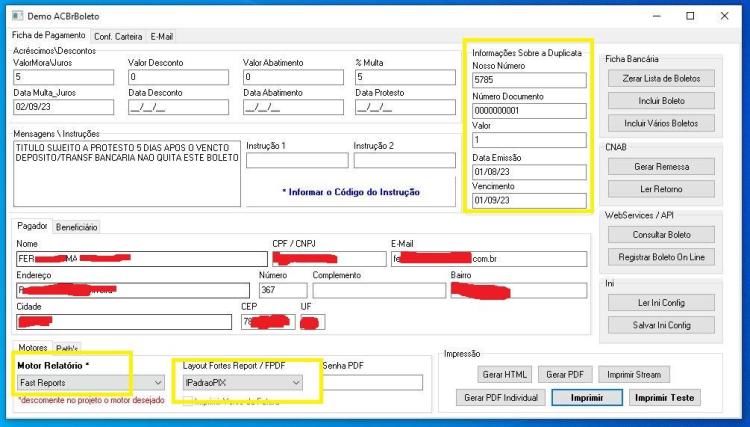Click the CEP field
This screenshot has height=427, width=750.
(268, 322)
